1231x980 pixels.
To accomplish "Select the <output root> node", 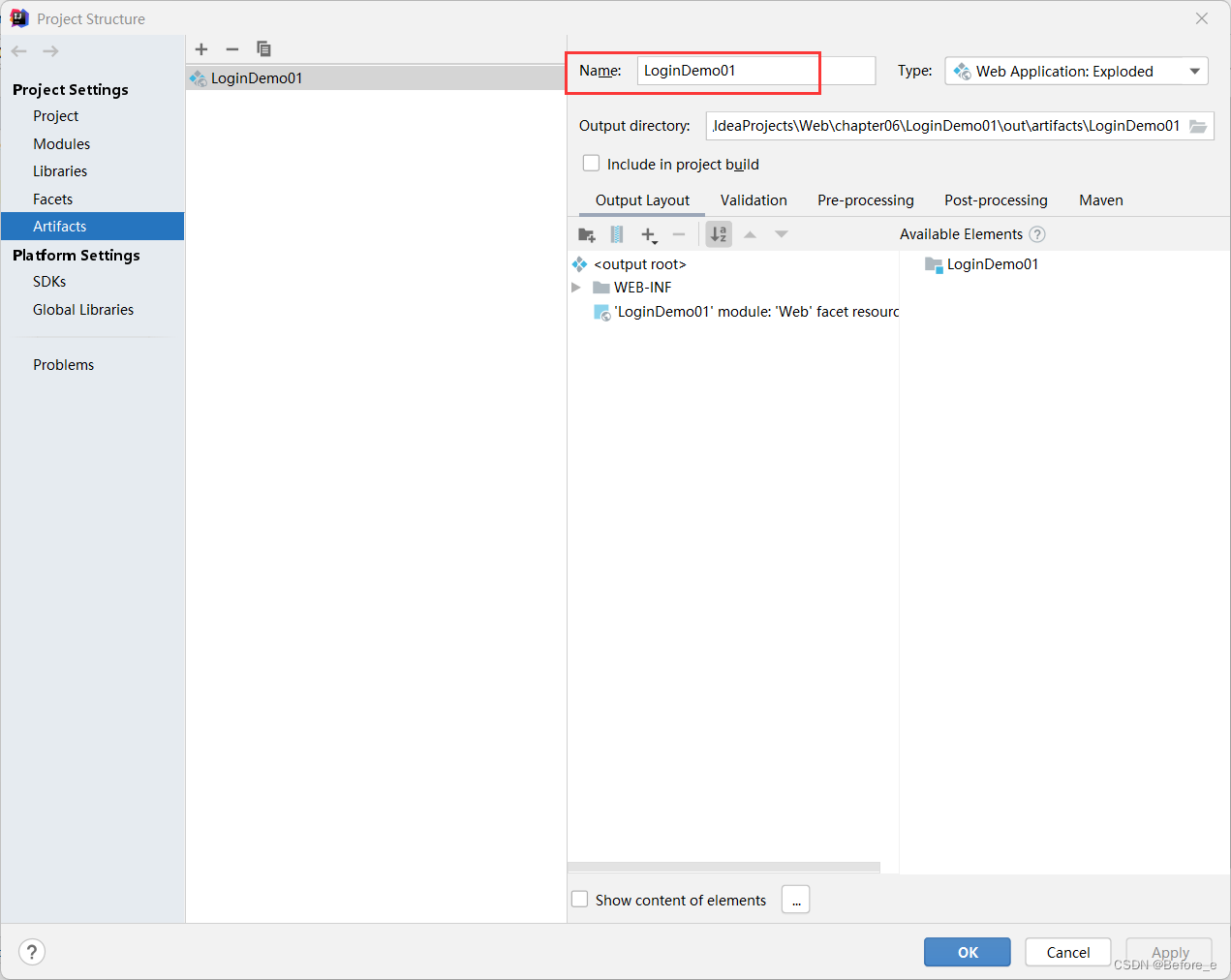I will (630, 264).
